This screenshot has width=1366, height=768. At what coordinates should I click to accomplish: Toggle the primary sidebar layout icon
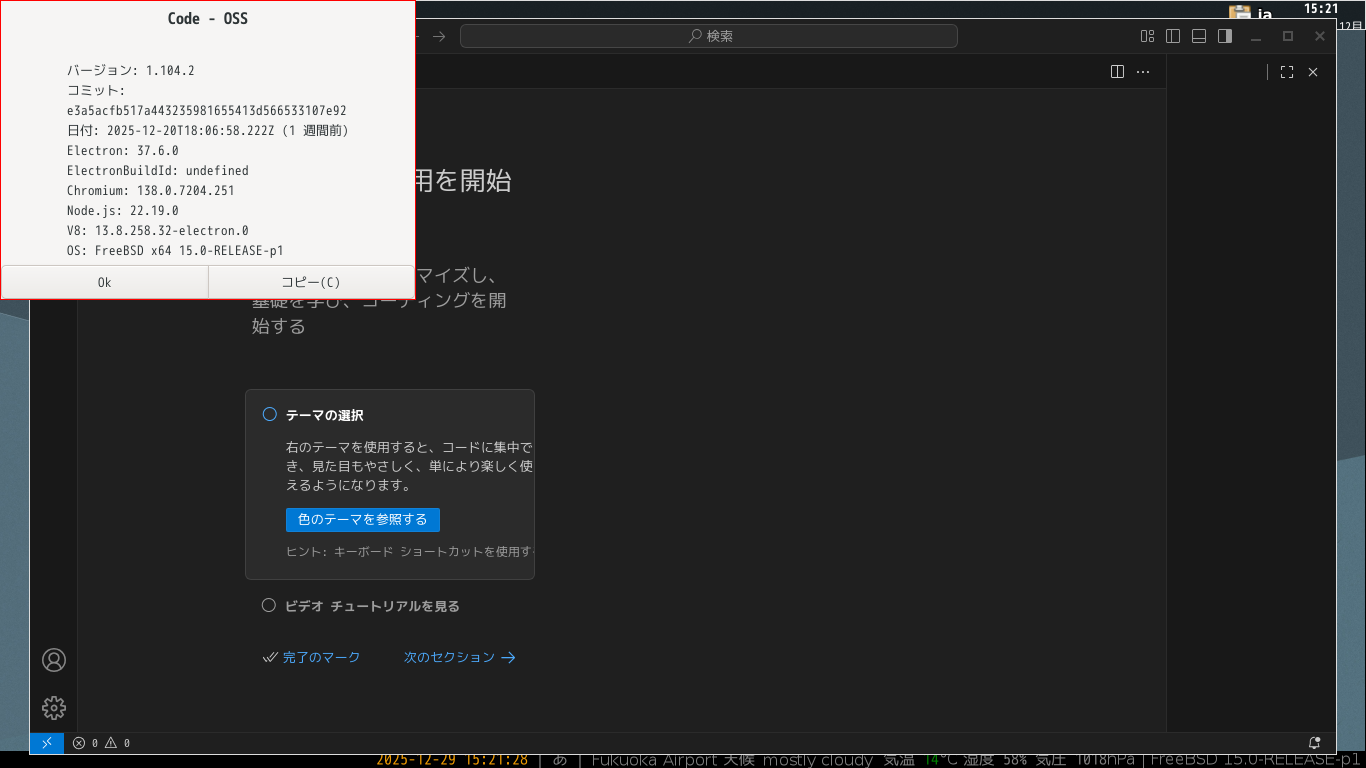[x=1173, y=36]
